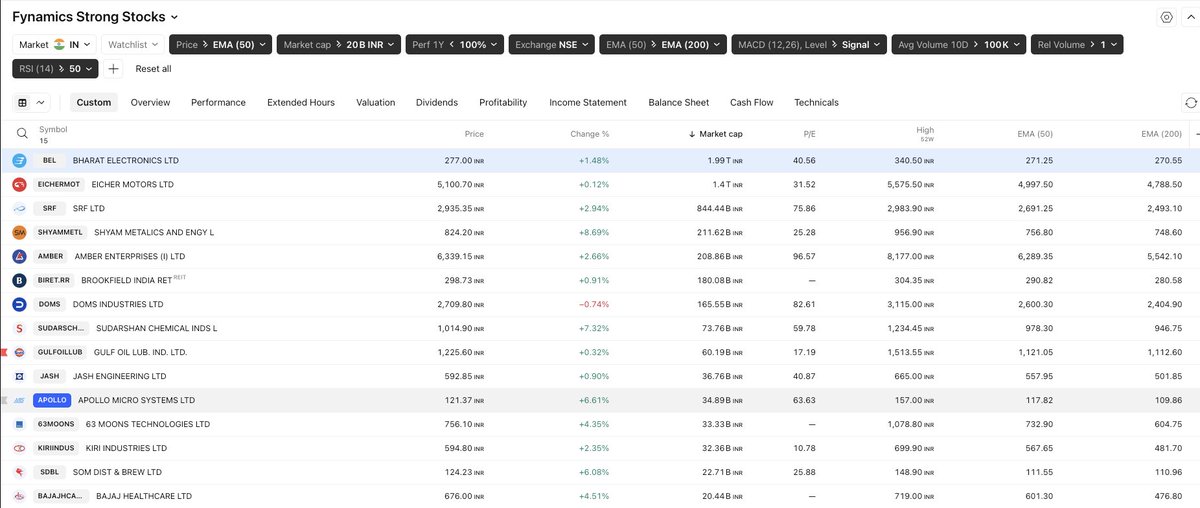Open the Exchange NSE filter
The width and height of the screenshot is (1200, 508).
[x=552, y=44]
